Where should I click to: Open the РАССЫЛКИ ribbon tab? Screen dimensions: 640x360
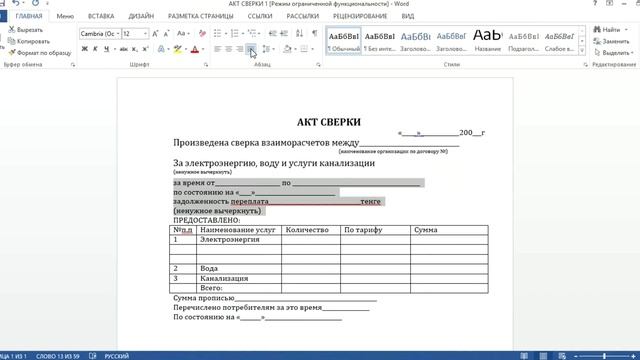[x=302, y=16]
